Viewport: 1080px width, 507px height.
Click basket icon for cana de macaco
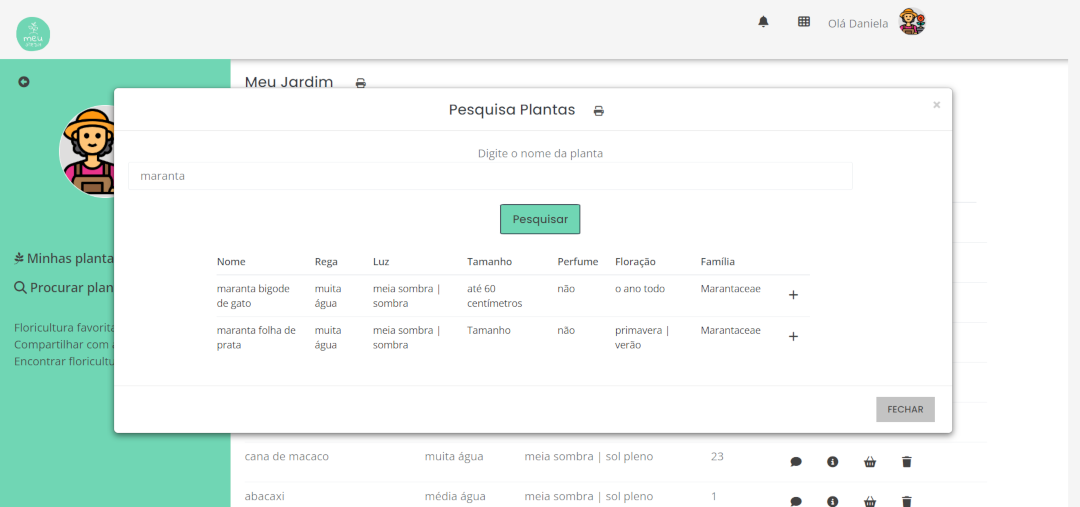pos(870,462)
